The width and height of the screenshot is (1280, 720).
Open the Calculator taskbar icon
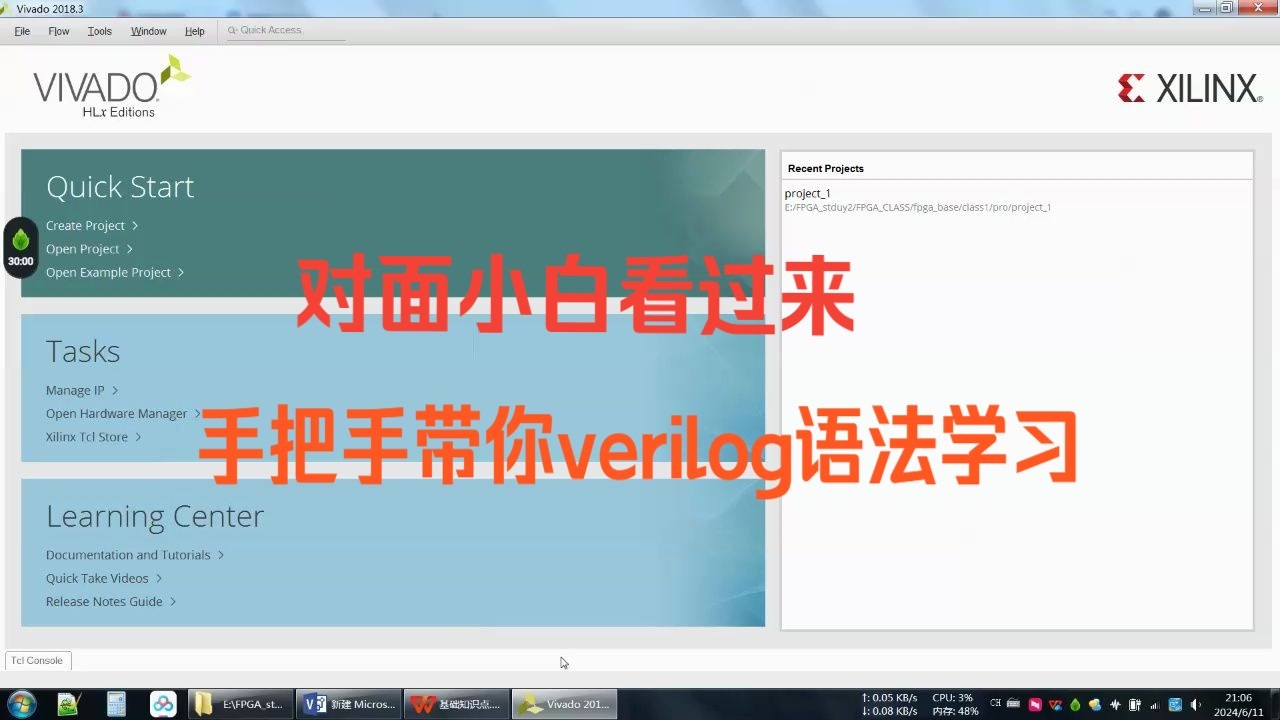tap(116, 704)
